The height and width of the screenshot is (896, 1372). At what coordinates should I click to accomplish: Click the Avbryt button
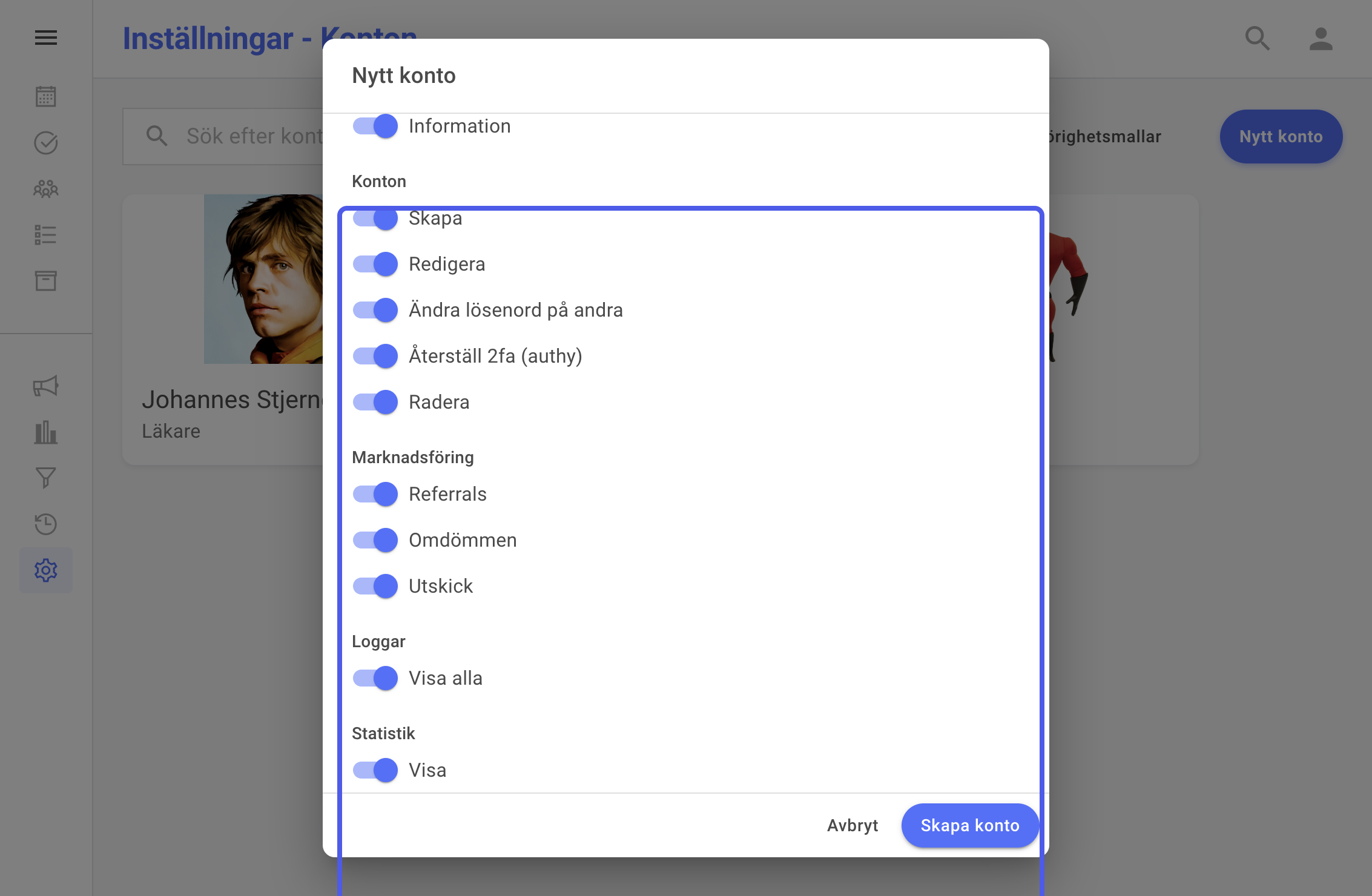pyautogui.click(x=853, y=825)
